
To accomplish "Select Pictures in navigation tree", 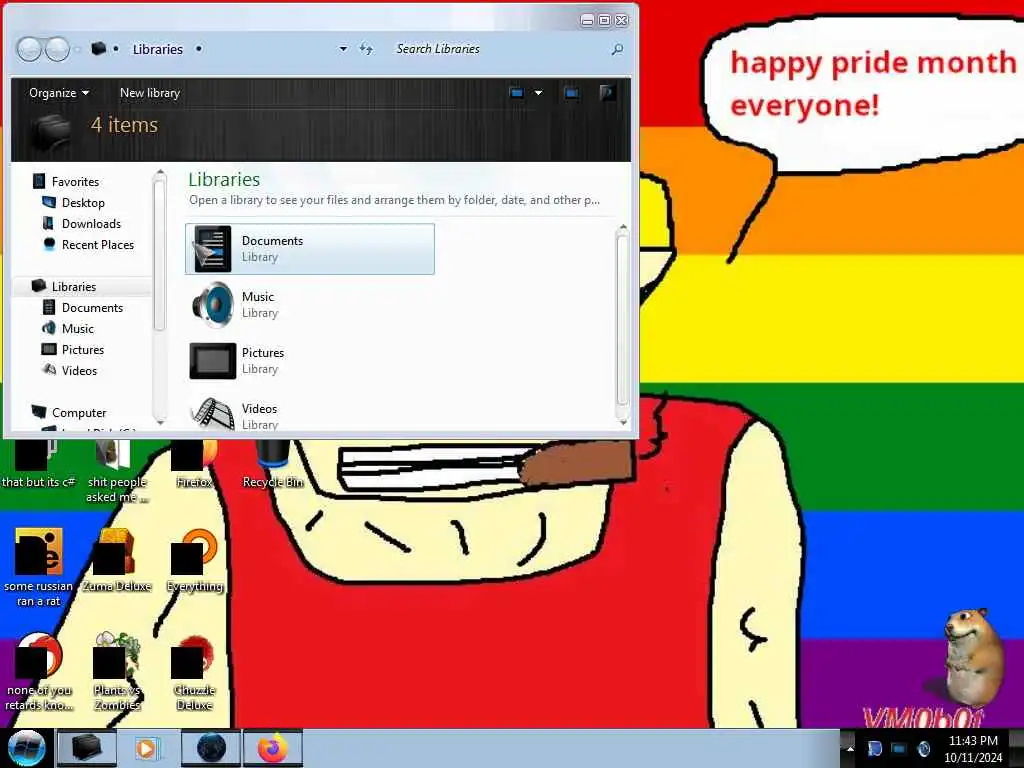I will [82, 349].
